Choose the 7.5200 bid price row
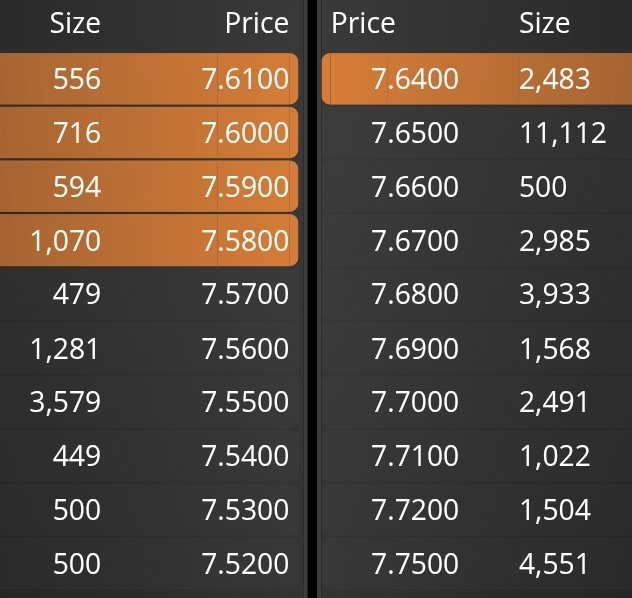The image size is (632, 598). click(x=245, y=564)
